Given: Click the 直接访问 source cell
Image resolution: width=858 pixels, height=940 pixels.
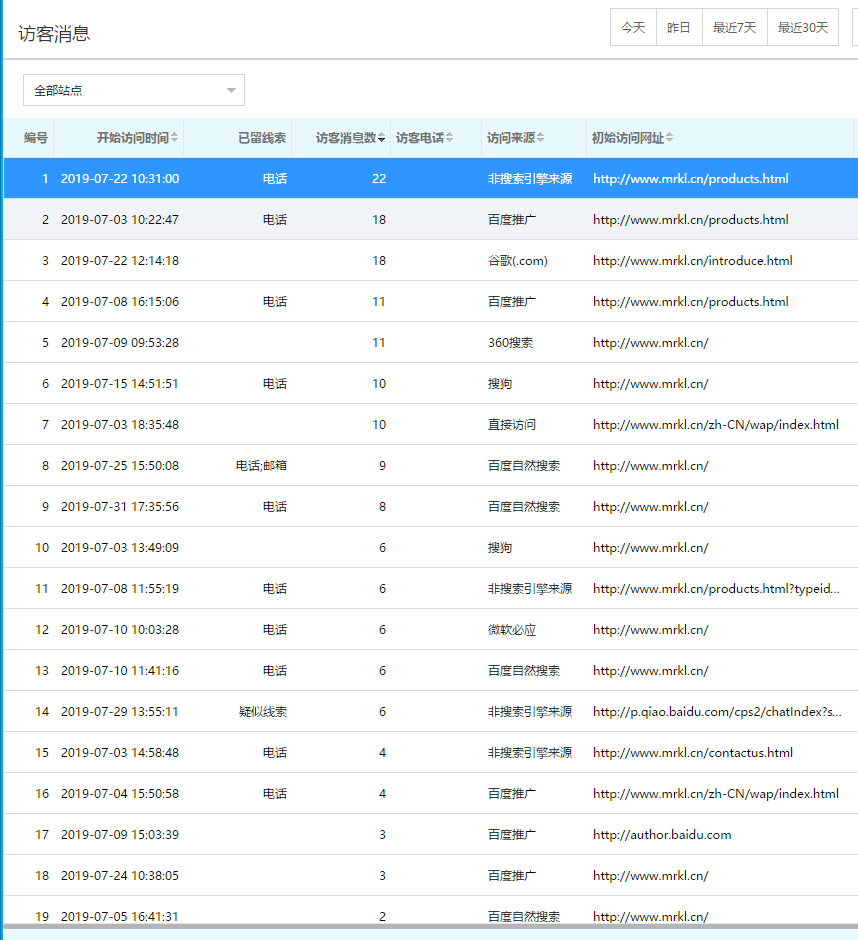Looking at the screenshot, I should [x=511, y=424].
